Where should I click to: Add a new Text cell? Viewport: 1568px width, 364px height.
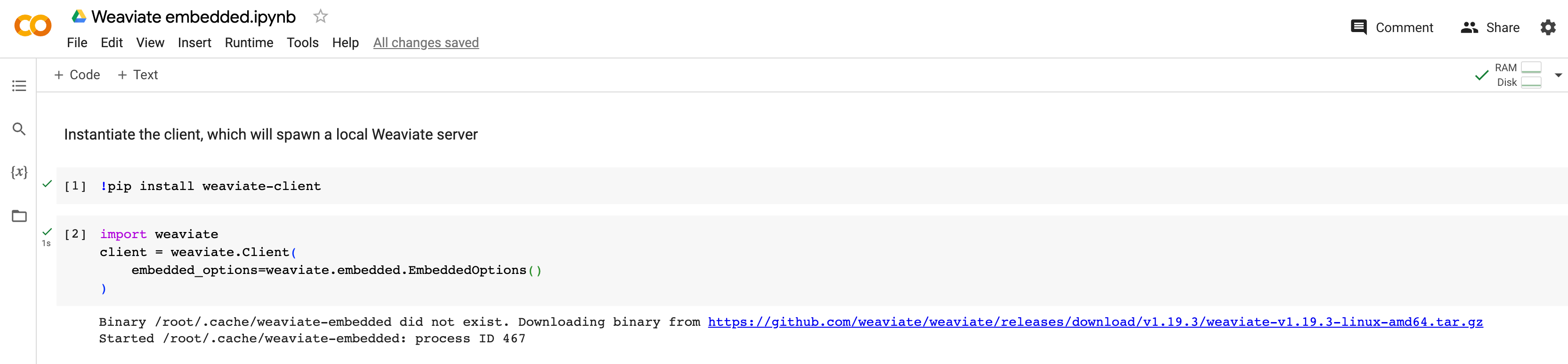pos(137,75)
